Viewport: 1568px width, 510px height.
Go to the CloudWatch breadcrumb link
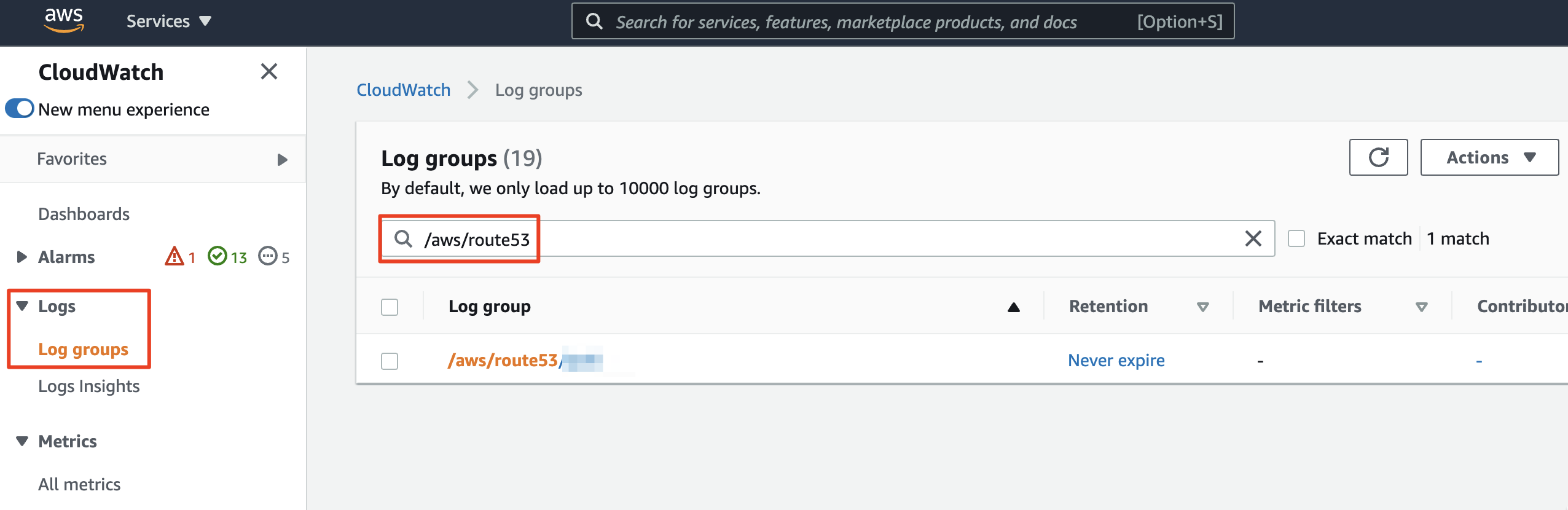[404, 90]
